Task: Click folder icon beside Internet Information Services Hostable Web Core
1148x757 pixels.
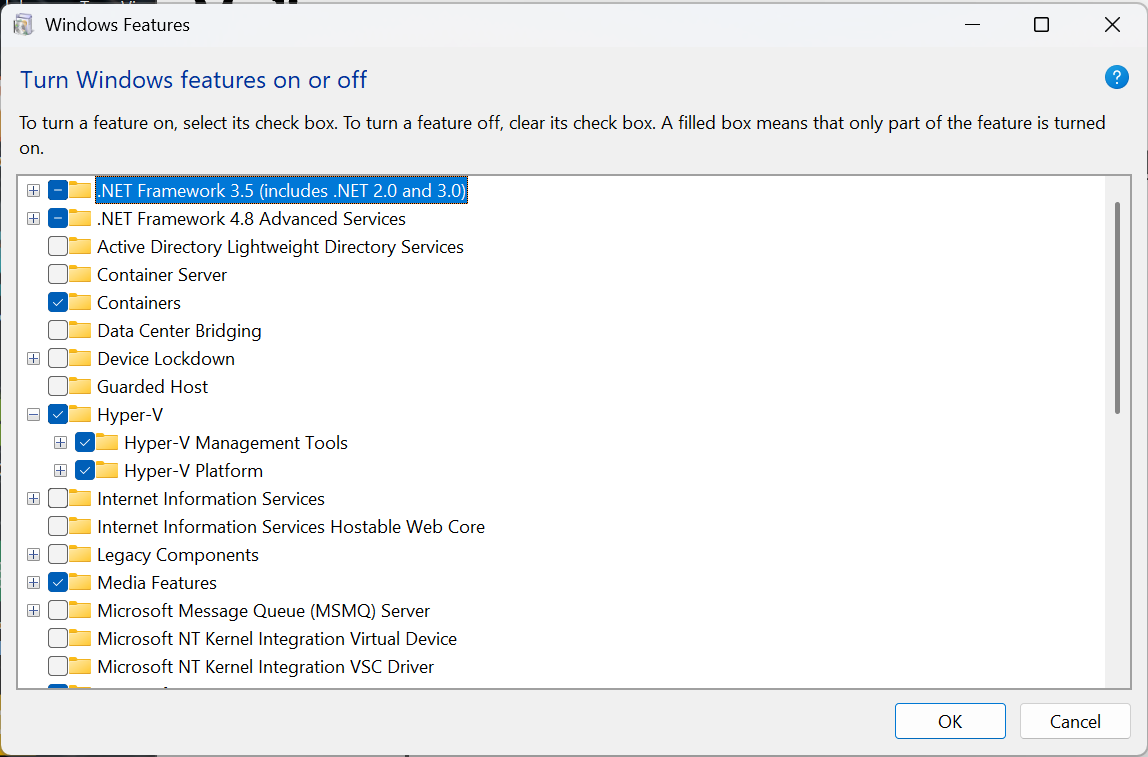Action: click(80, 526)
